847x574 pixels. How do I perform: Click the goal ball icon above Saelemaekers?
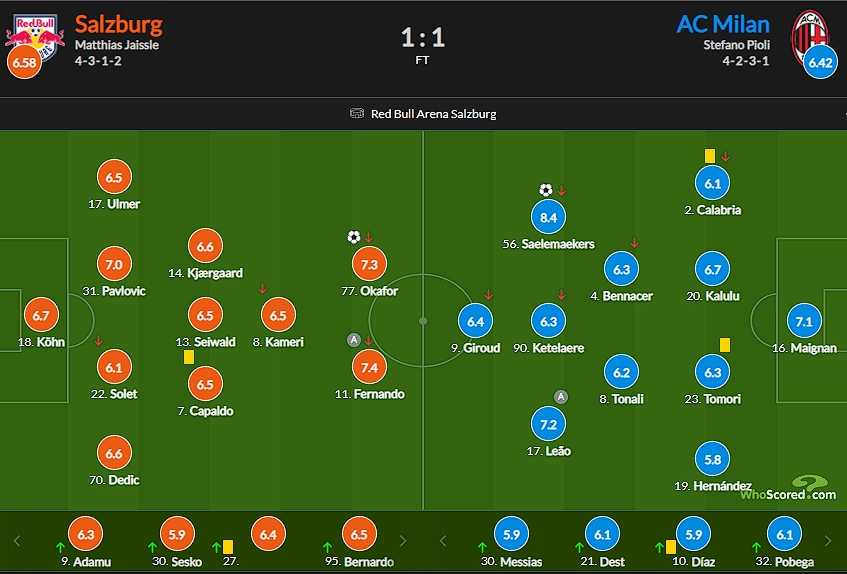pos(546,190)
